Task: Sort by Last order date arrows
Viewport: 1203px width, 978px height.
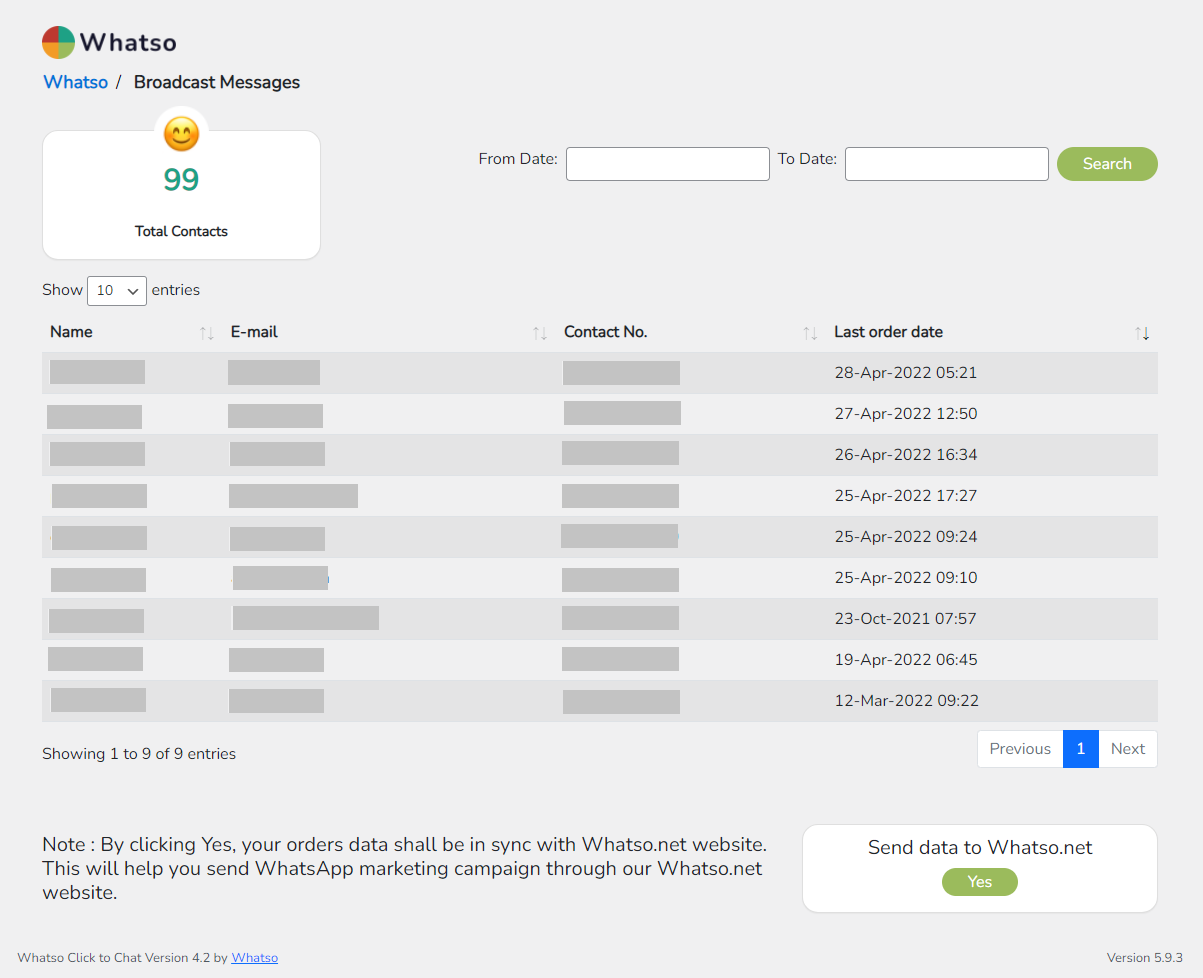Action: 1142,333
